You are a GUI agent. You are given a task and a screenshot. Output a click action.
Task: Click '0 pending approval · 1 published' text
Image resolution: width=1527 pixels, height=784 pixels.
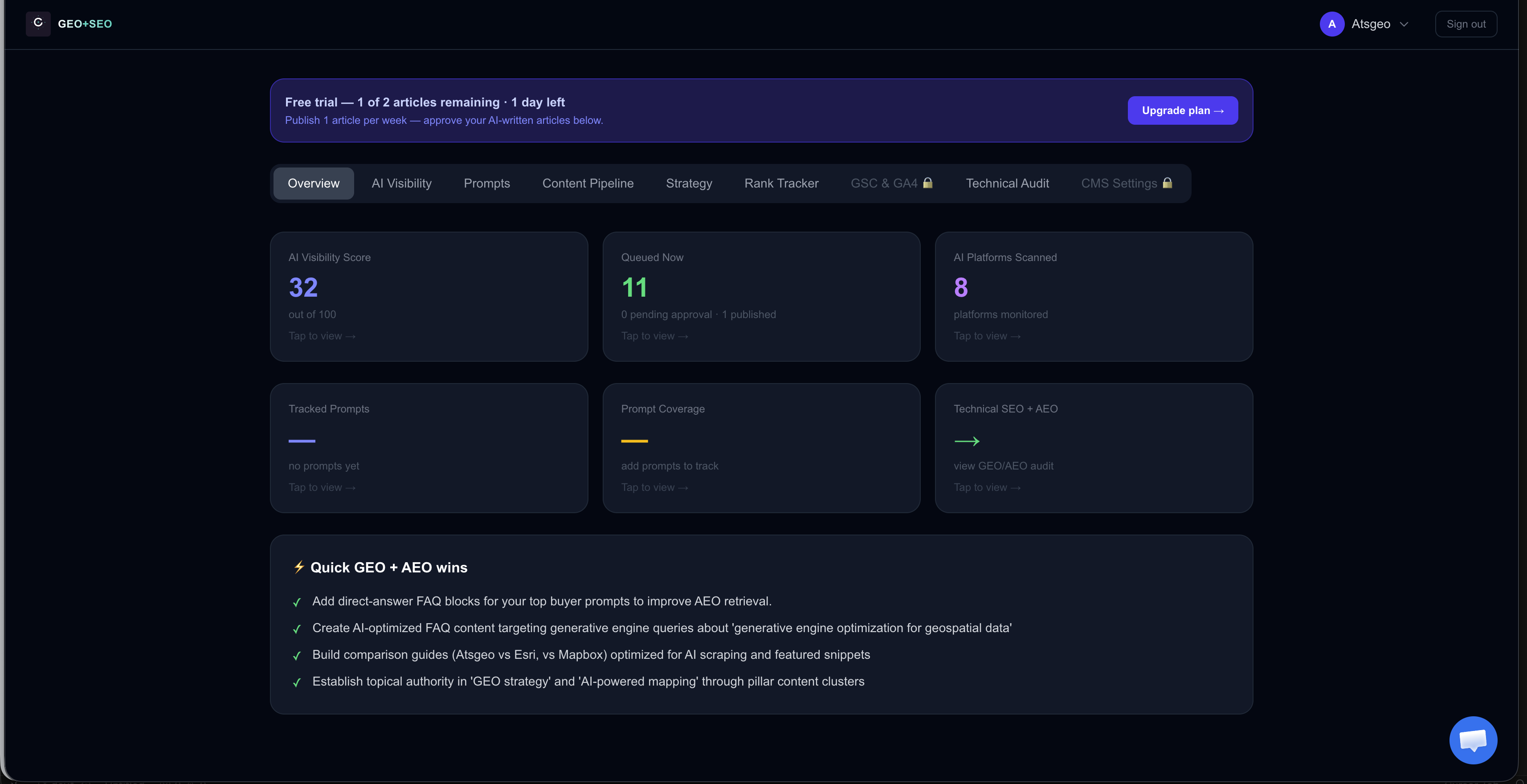pos(698,314)
